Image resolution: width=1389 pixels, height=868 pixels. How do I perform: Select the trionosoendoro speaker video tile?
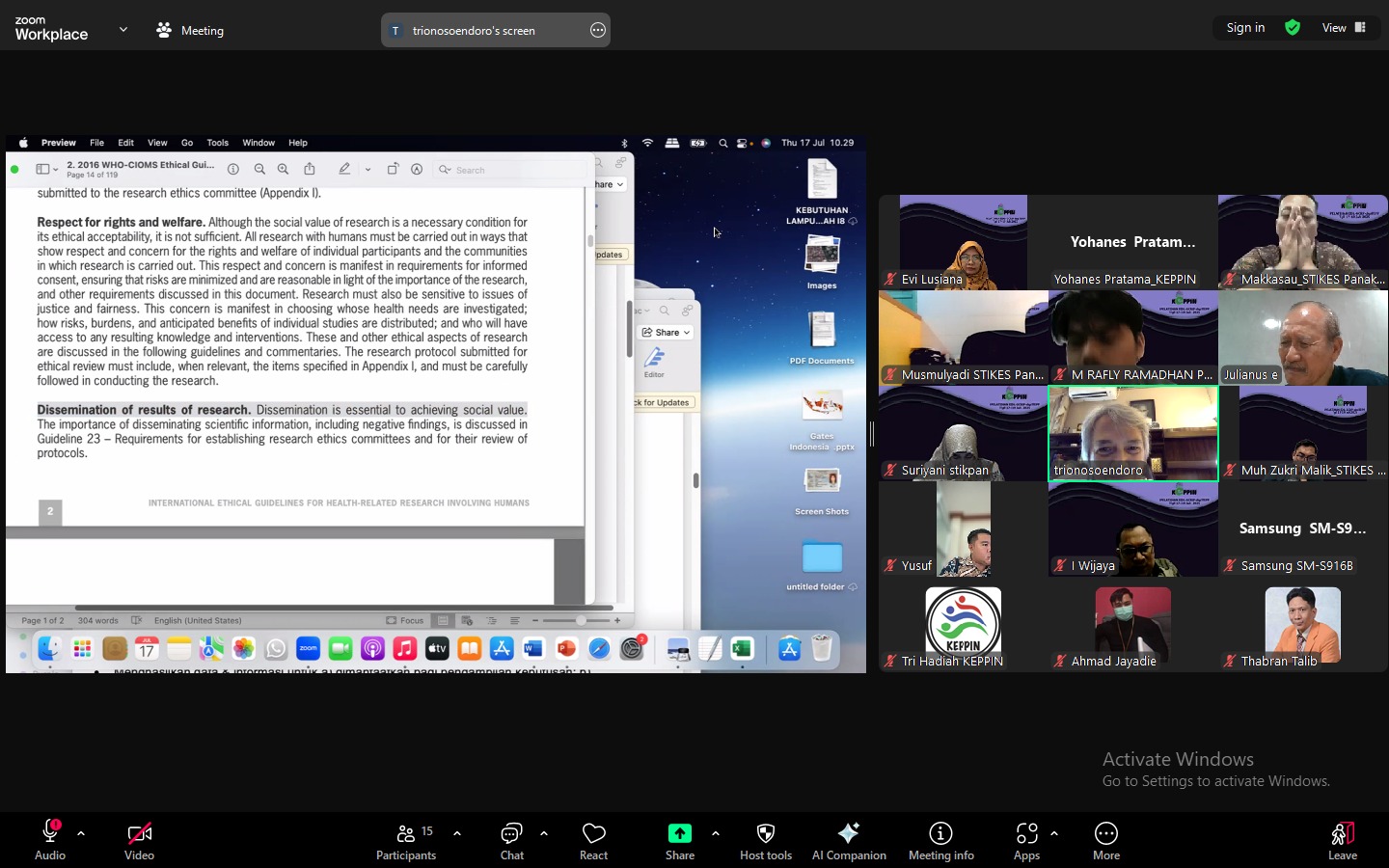tap(1133, 433)
